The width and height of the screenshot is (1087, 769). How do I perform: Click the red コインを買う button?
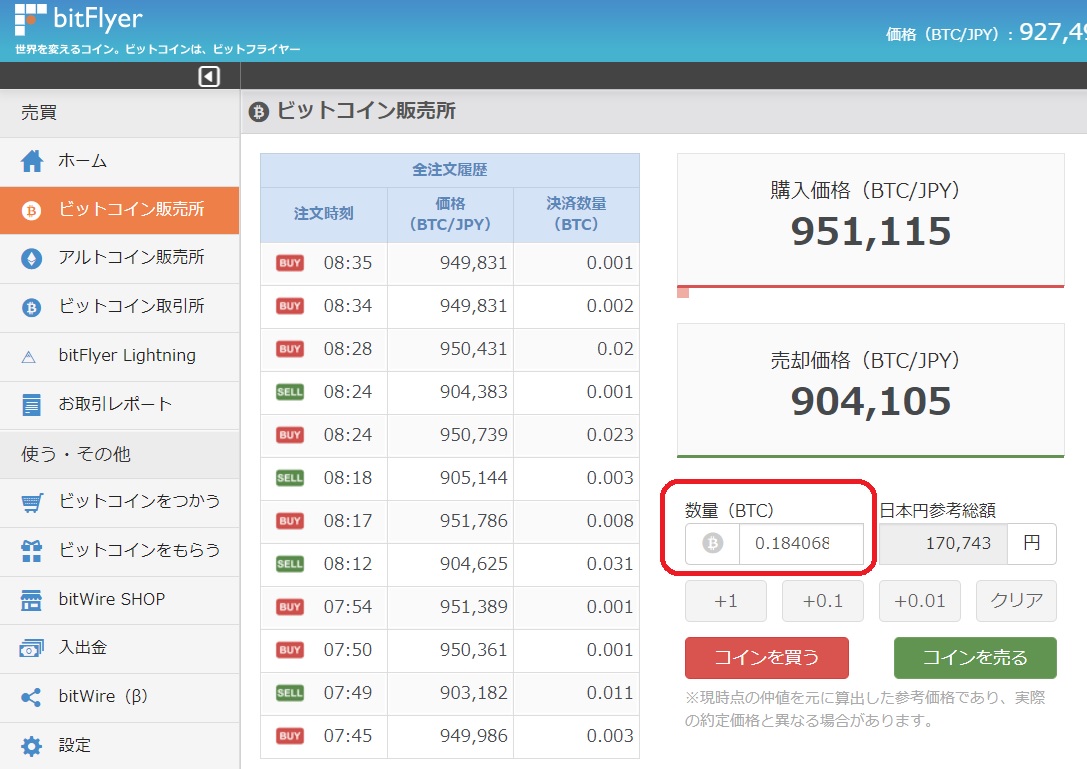pyautogui.click(x=767, y=658)
